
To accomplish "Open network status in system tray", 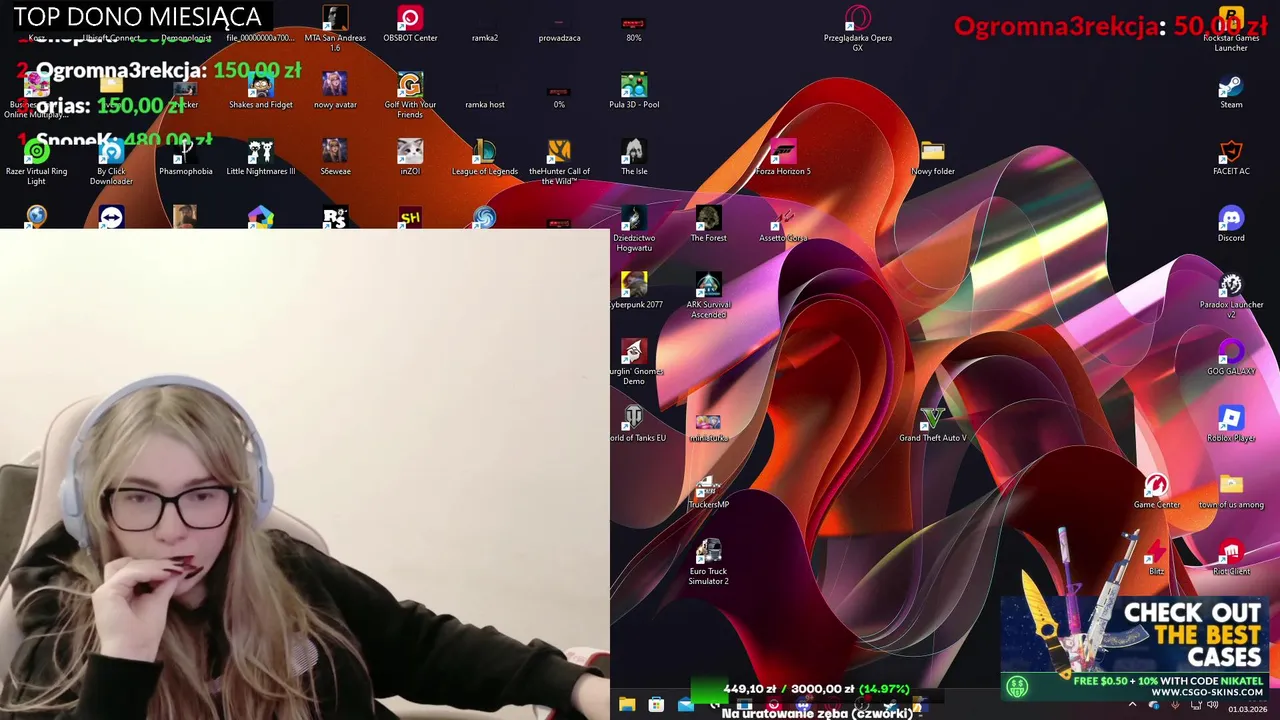I will [1197, 705].
